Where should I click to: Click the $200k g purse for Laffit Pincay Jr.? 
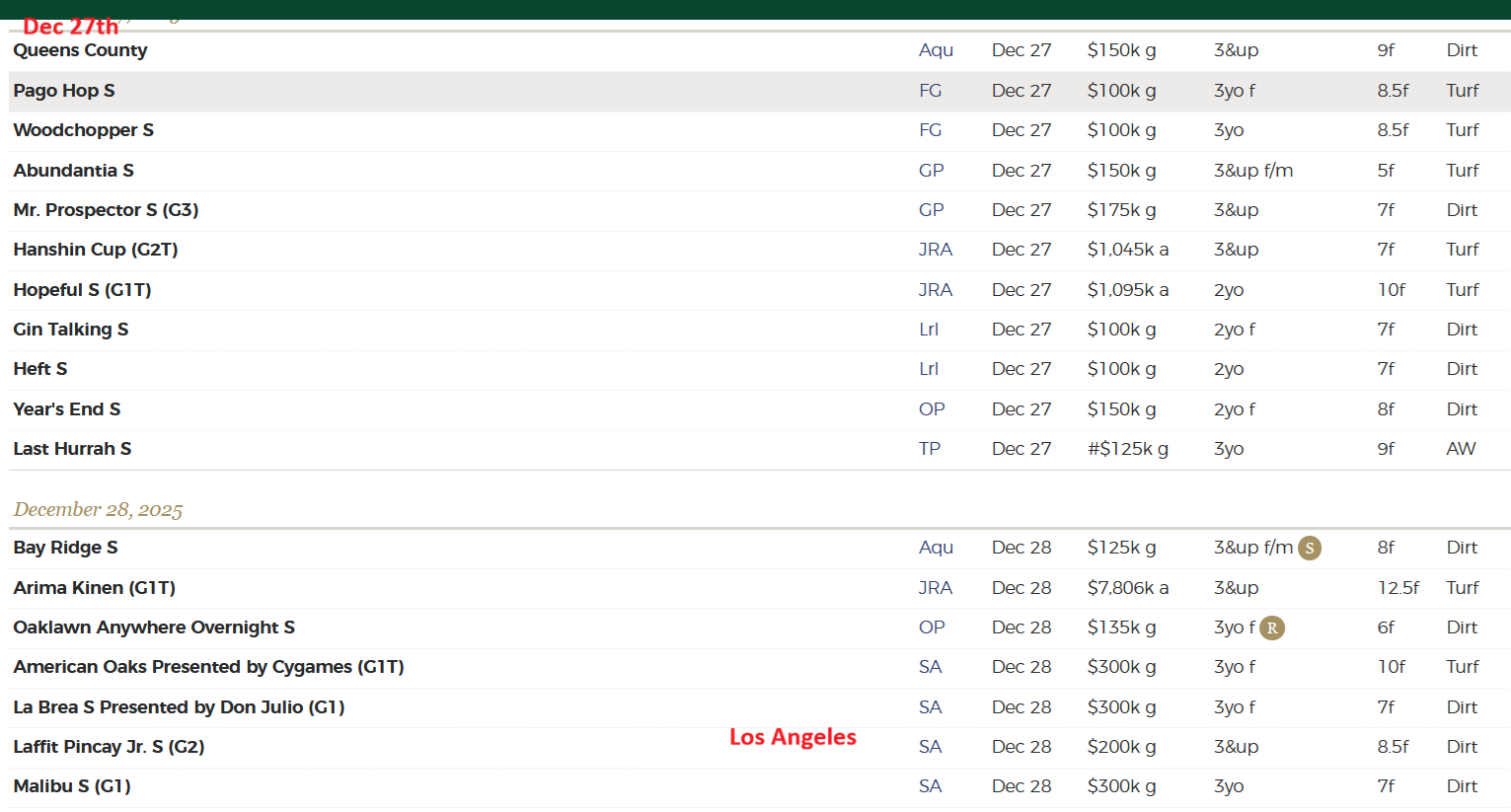pyautogui.click(x=1122, y=747)
